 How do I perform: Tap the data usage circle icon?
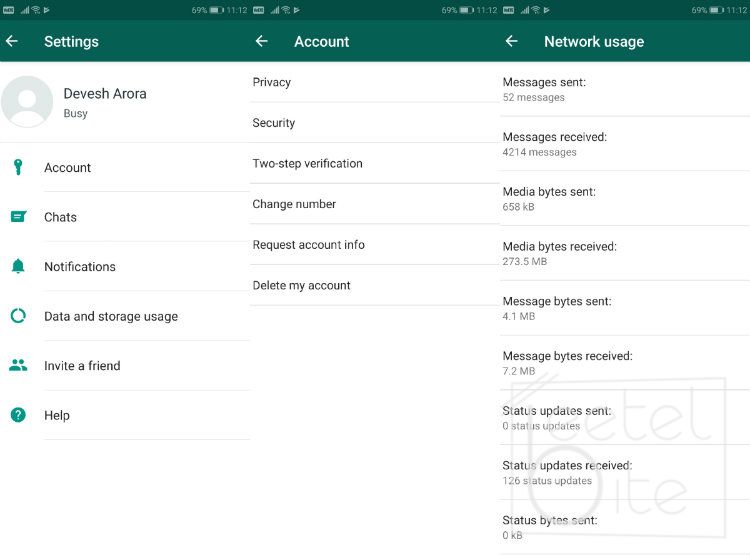click(x=18, y=316)
